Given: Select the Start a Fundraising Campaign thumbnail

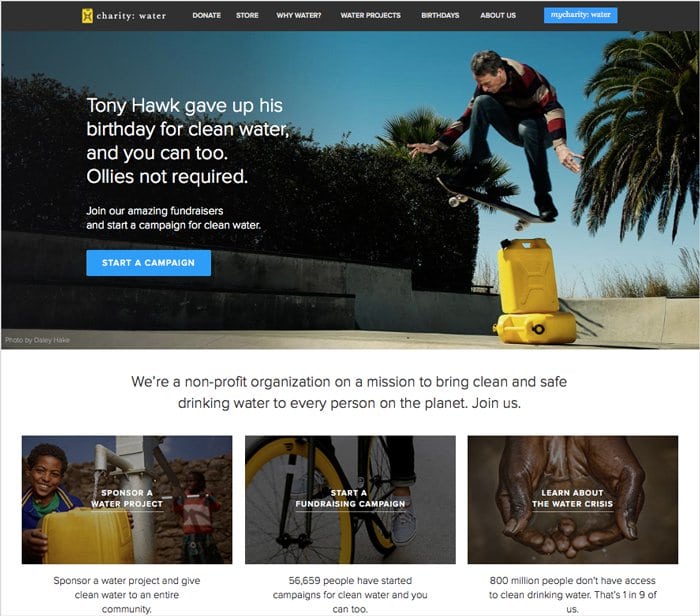Looking at the screenshot, I should [x=350, y=499].
